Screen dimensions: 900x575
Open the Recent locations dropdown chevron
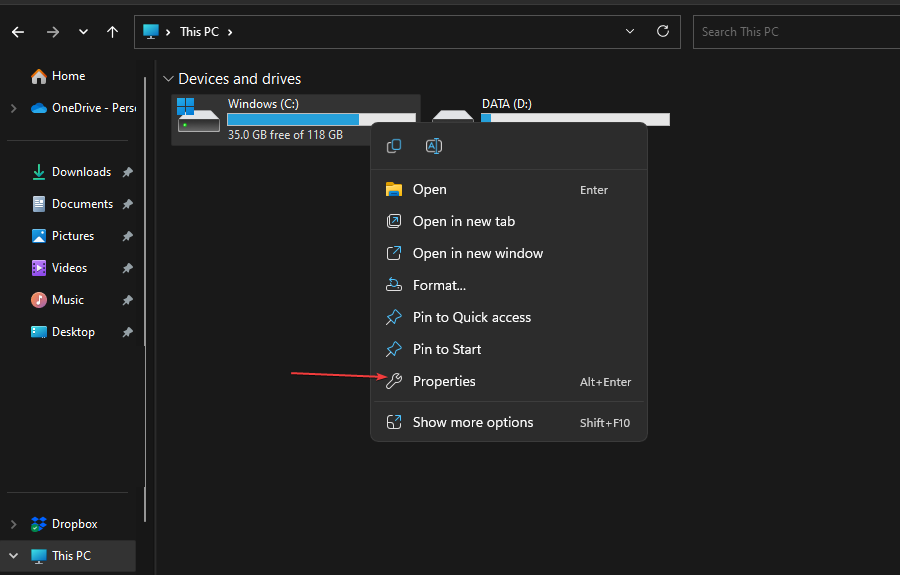click(x=83, y=32)
